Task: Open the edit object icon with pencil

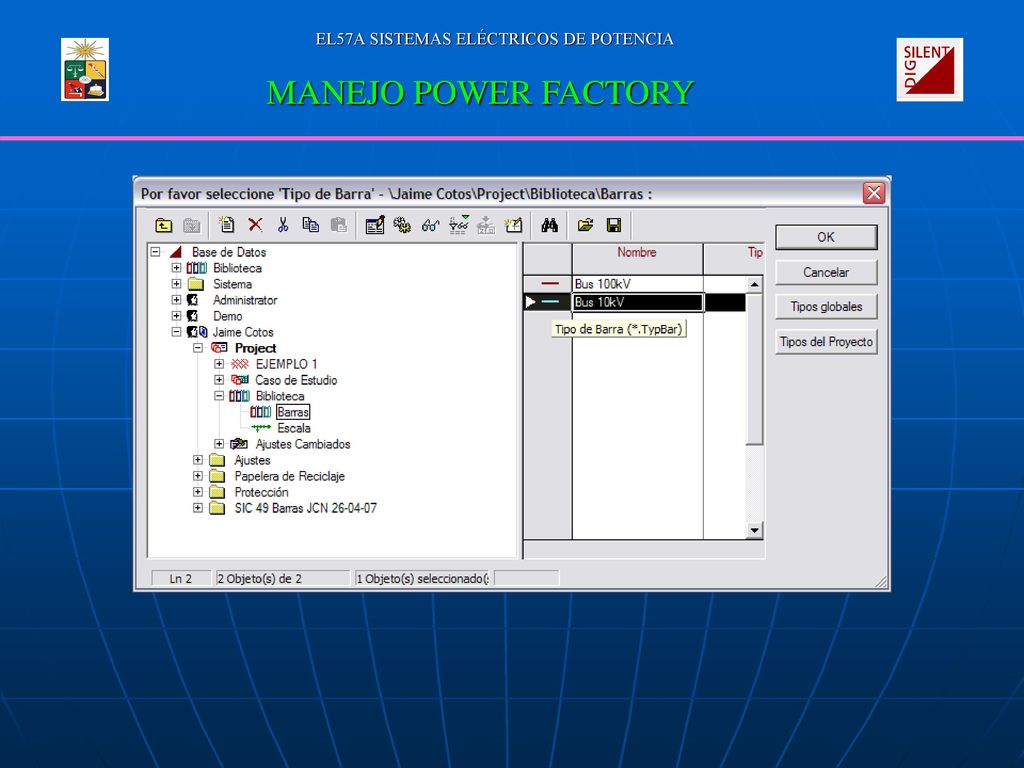Action: 374,225
